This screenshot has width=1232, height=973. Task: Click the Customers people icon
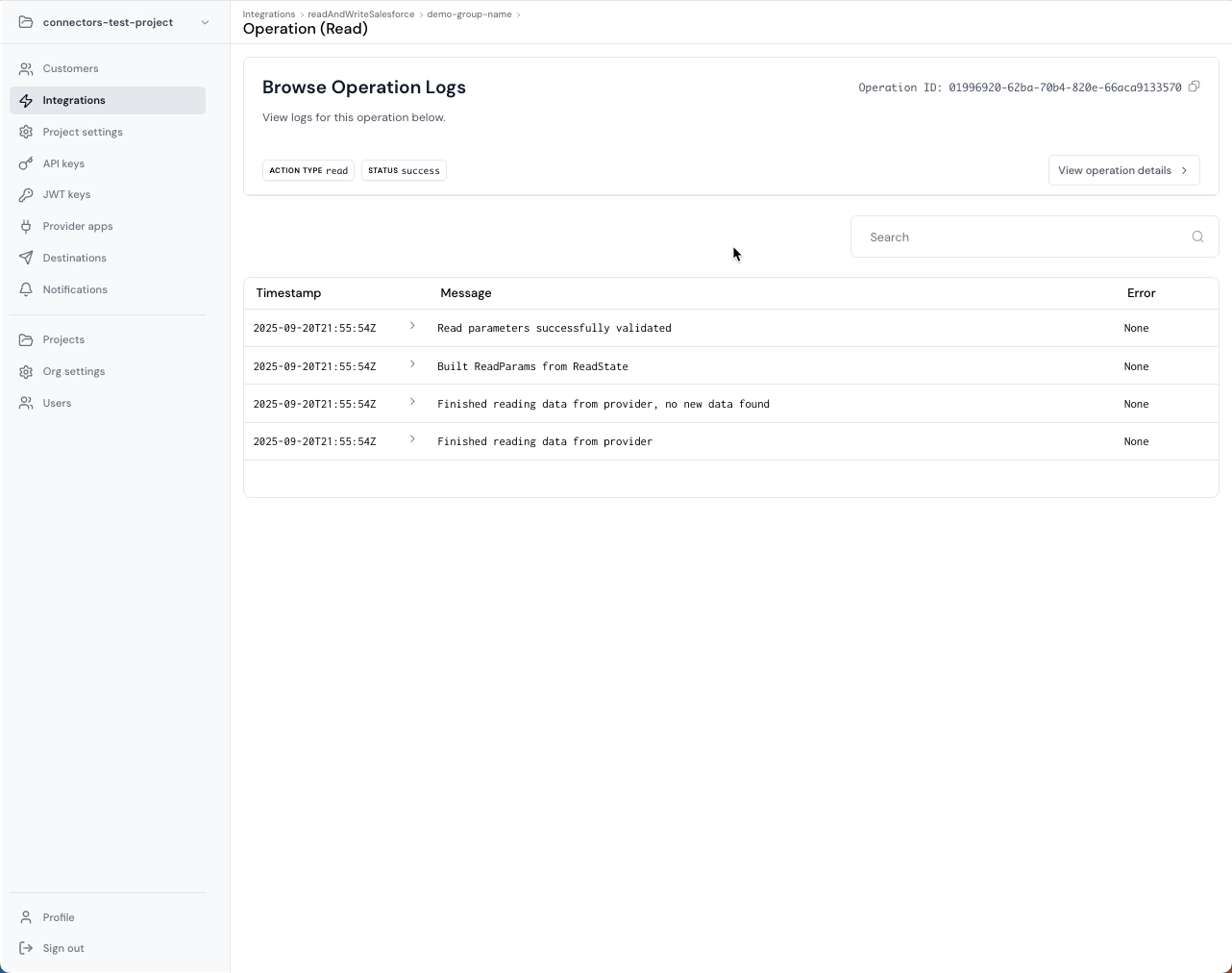[26, 69]
